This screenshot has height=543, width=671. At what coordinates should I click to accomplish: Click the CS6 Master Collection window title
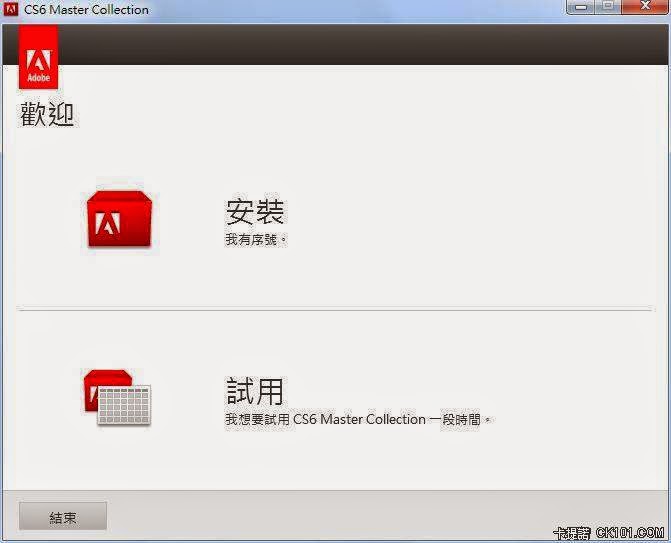[86, 9]
